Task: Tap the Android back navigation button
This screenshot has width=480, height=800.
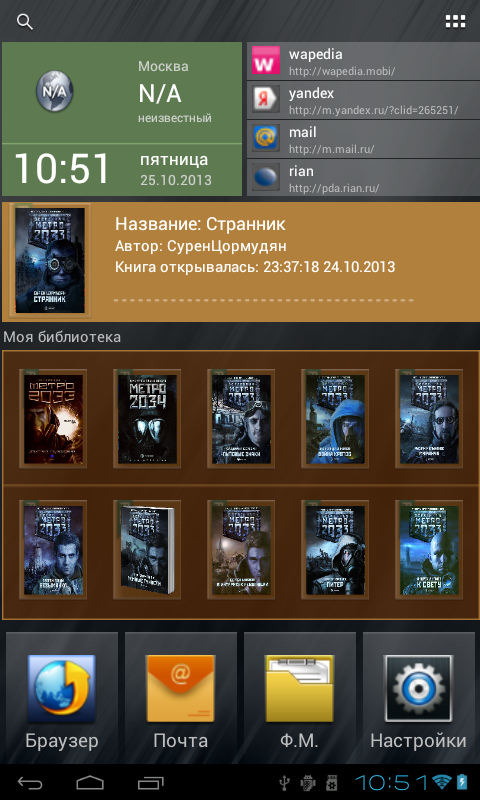Action: tap(32, 782)
